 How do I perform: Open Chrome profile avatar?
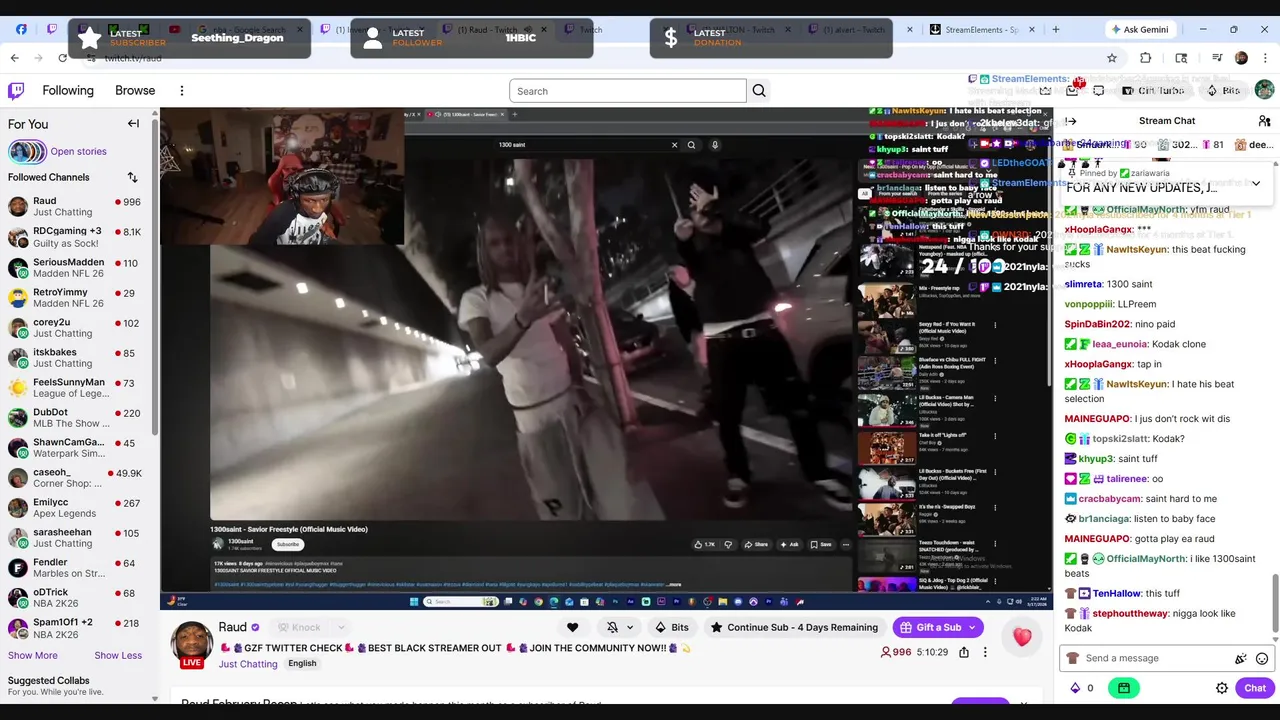1241,58
